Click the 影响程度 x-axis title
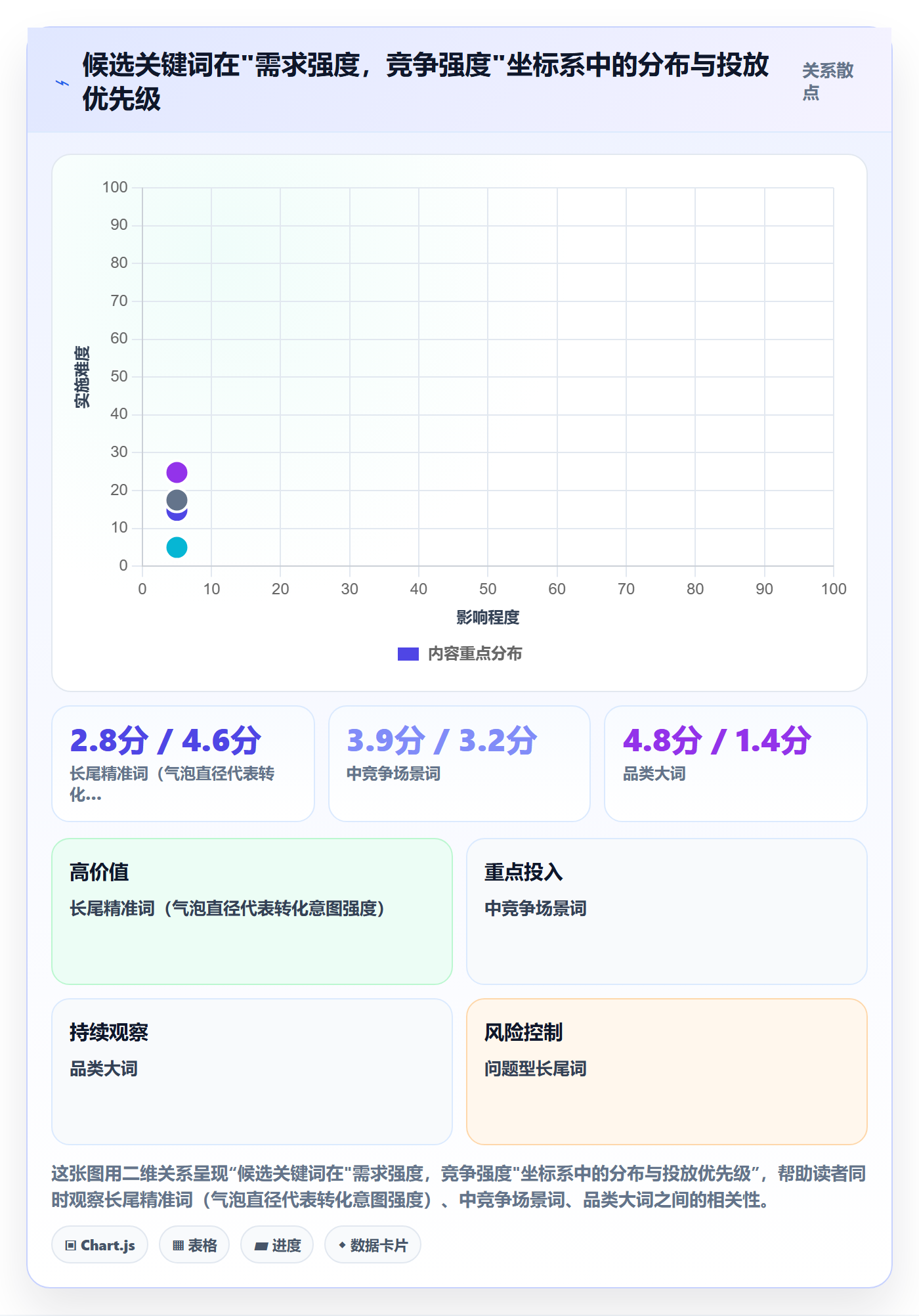The image size is (919, 1316). [x=488, y=617]
